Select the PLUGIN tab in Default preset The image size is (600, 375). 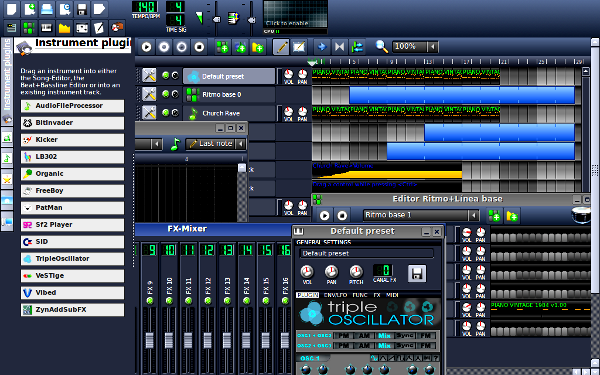(x=308, y=295)
